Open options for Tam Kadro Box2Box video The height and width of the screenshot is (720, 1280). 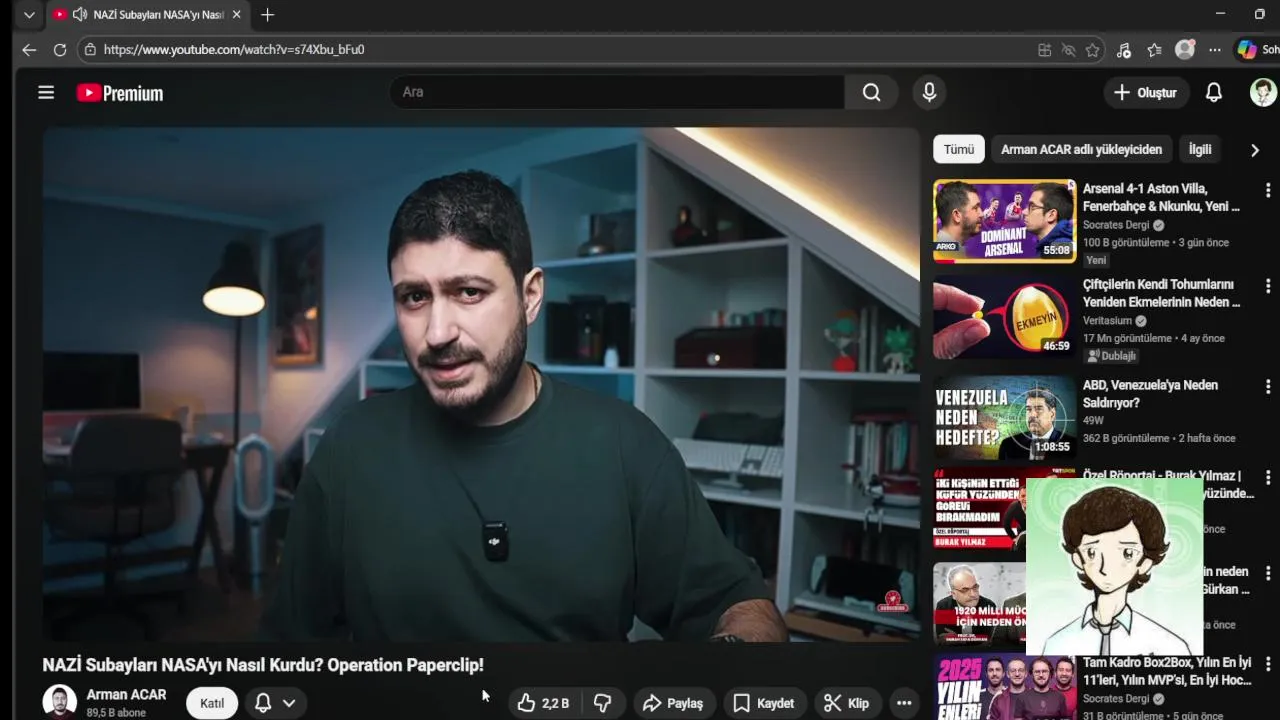pos(1268,664)
